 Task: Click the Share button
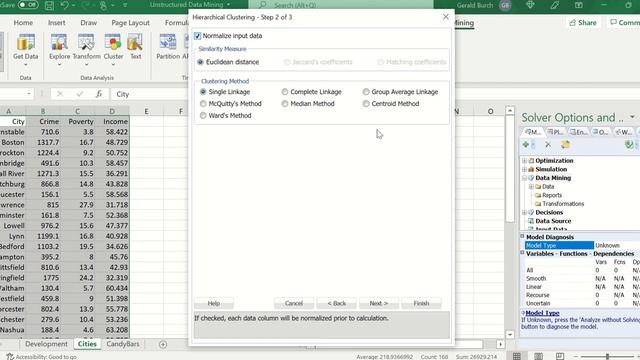[x=583, y=23]
